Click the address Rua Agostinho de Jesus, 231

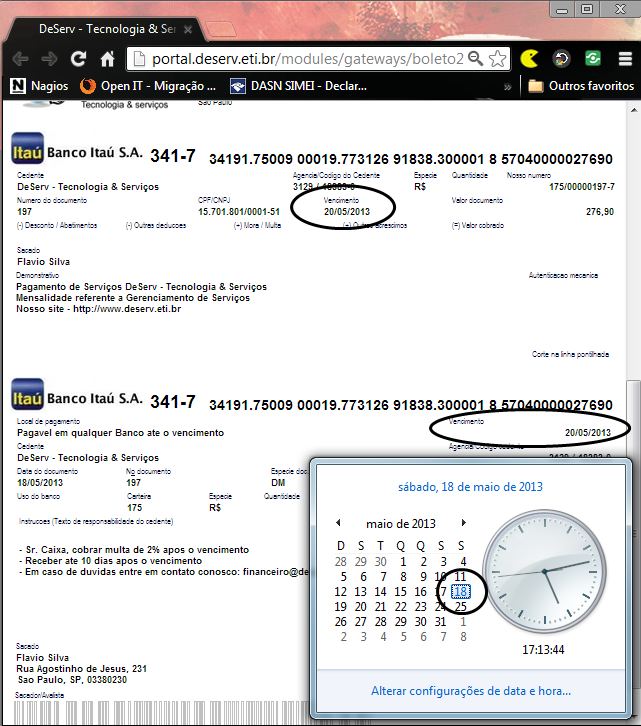[x=82, y=669]
